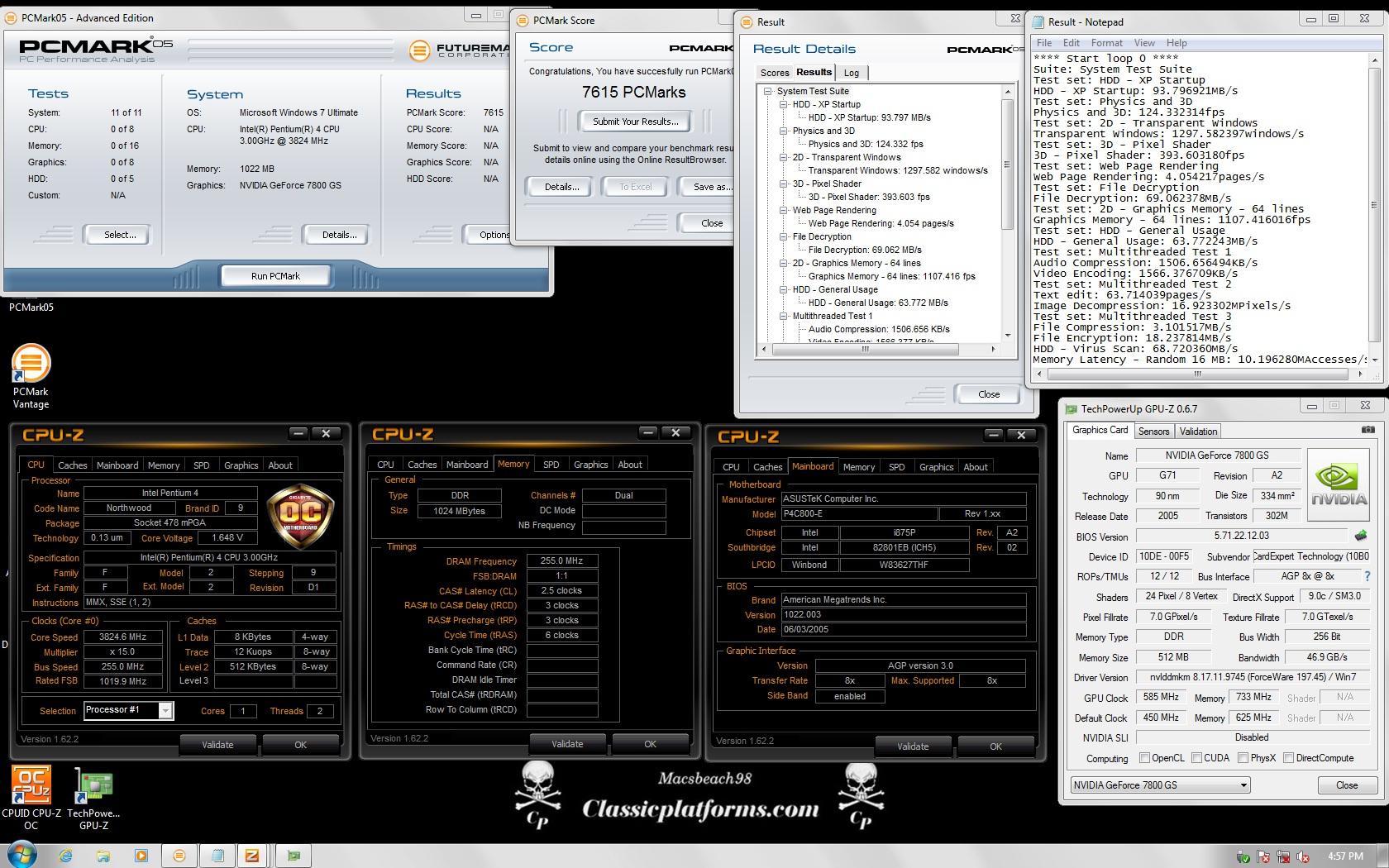
Task: Switch to GPU-Z taskbar button
Action: click(293, 856)
